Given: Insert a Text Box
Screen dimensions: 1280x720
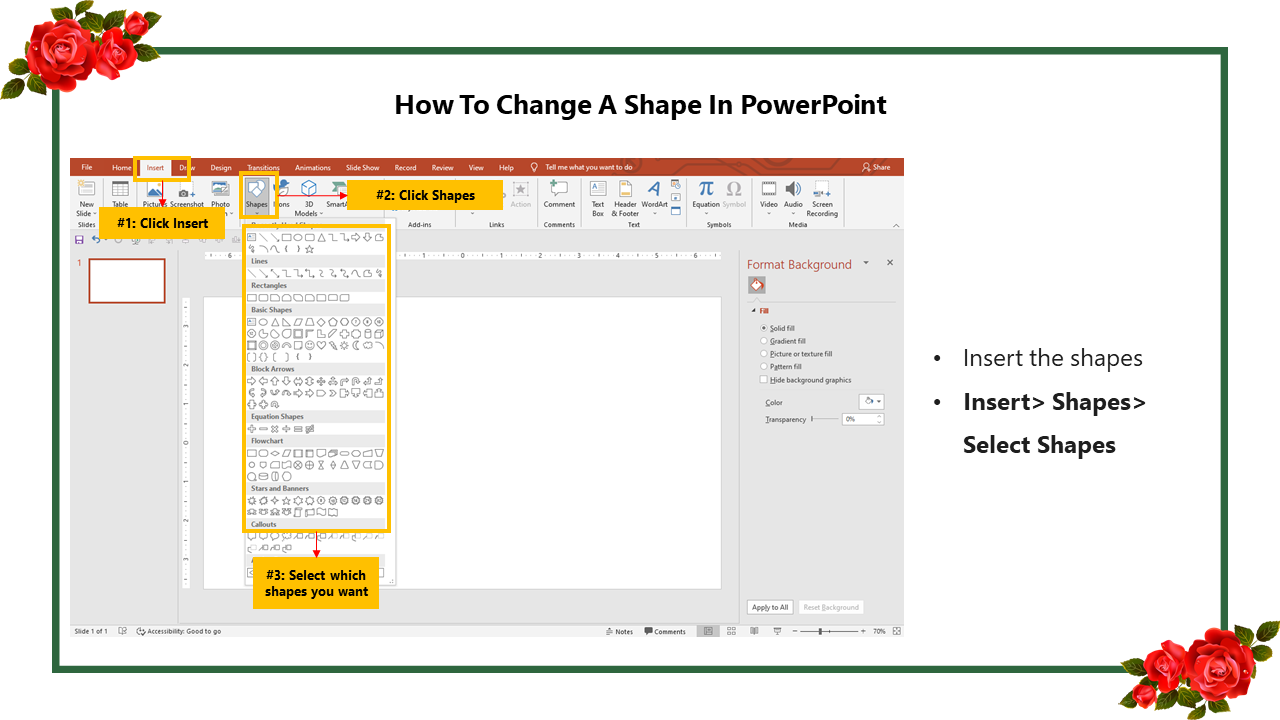Looking at the screenshot, I should point(598,197).
